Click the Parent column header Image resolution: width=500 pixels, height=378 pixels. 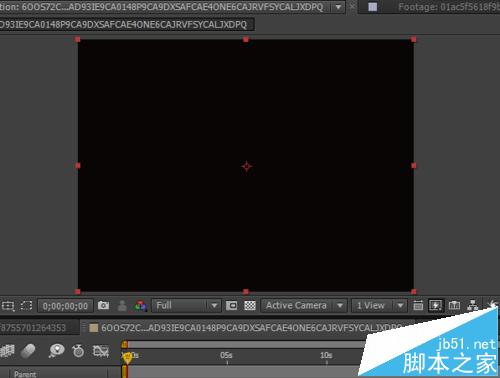25,374
